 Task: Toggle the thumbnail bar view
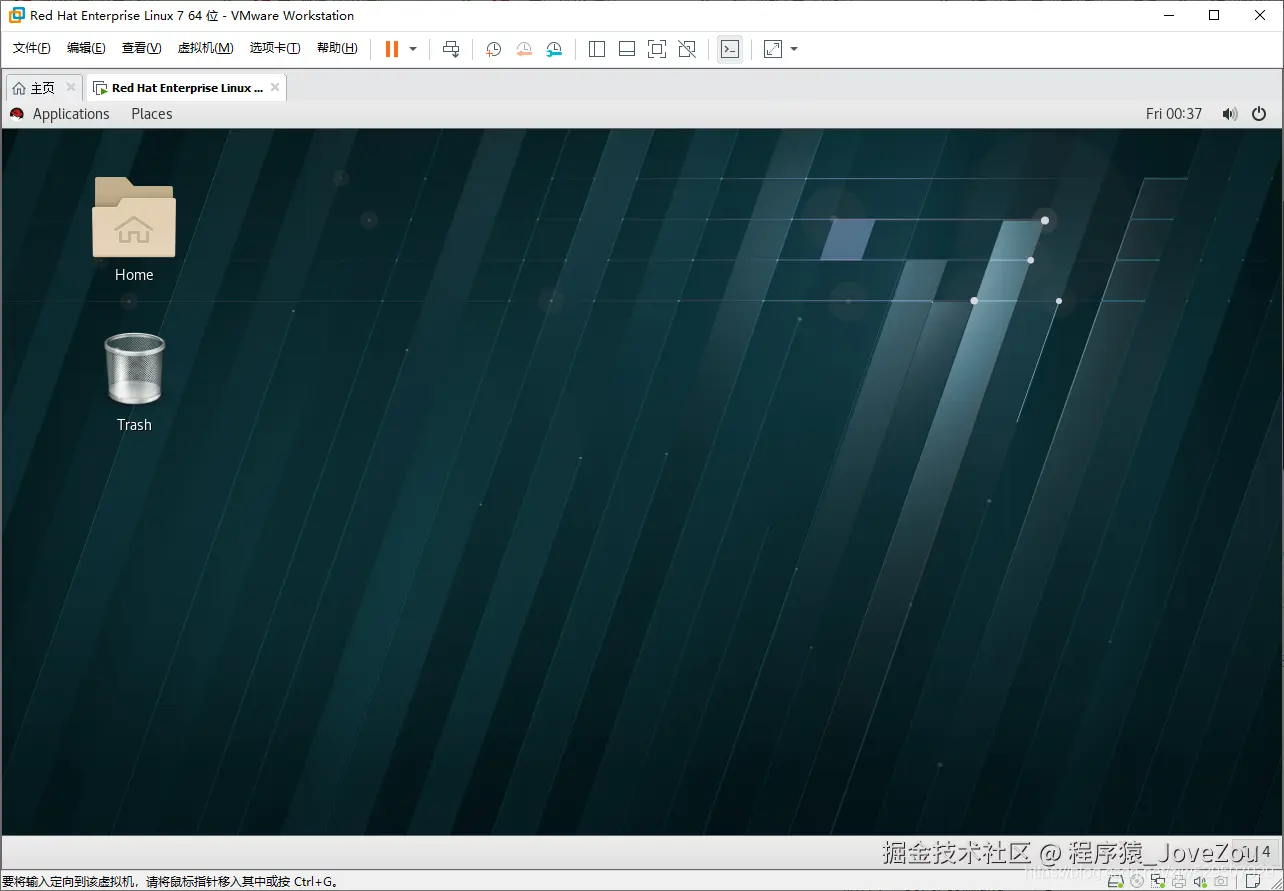627,49
